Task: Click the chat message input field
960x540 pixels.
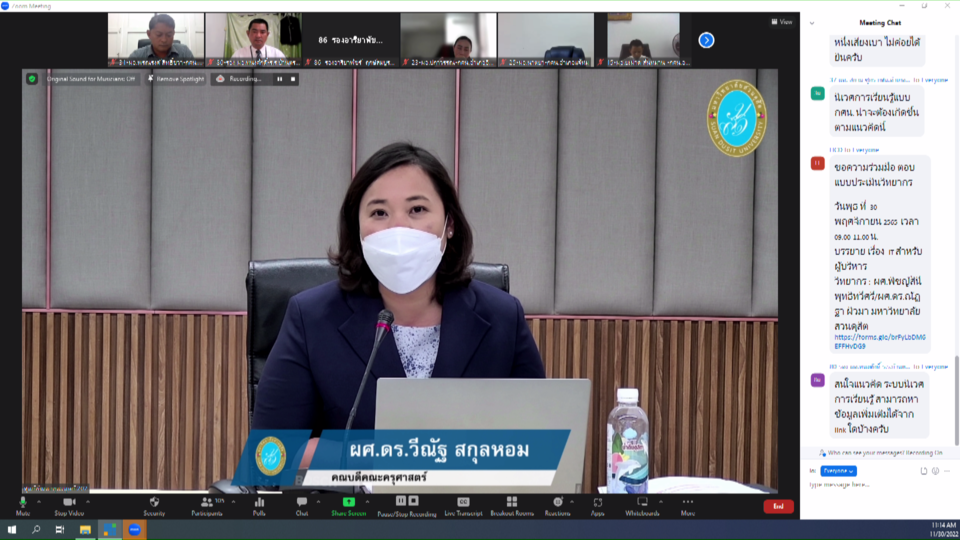Action: coord(879,485)
